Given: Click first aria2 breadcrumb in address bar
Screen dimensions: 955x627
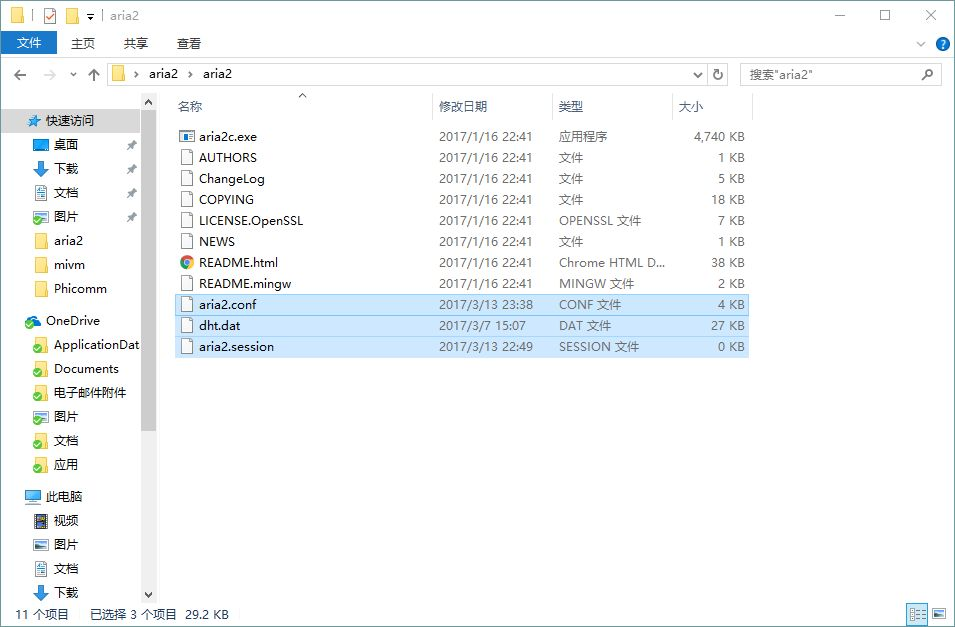Looking at the screenshot, I should point(163,74).
